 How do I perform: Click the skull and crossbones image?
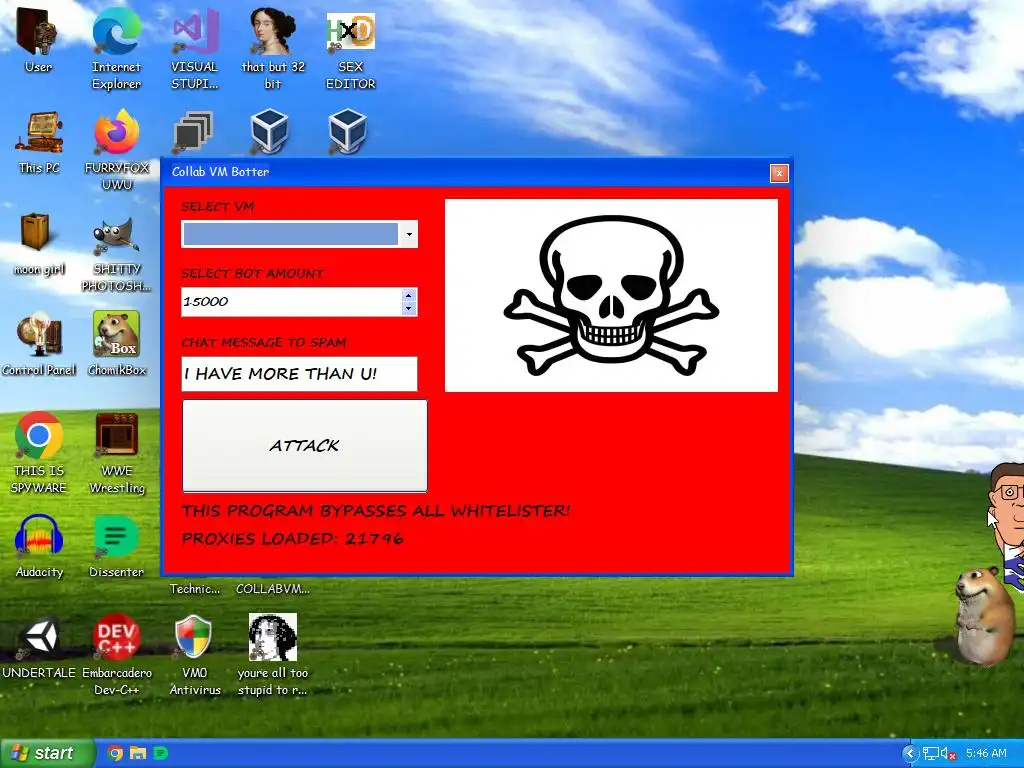611,295
